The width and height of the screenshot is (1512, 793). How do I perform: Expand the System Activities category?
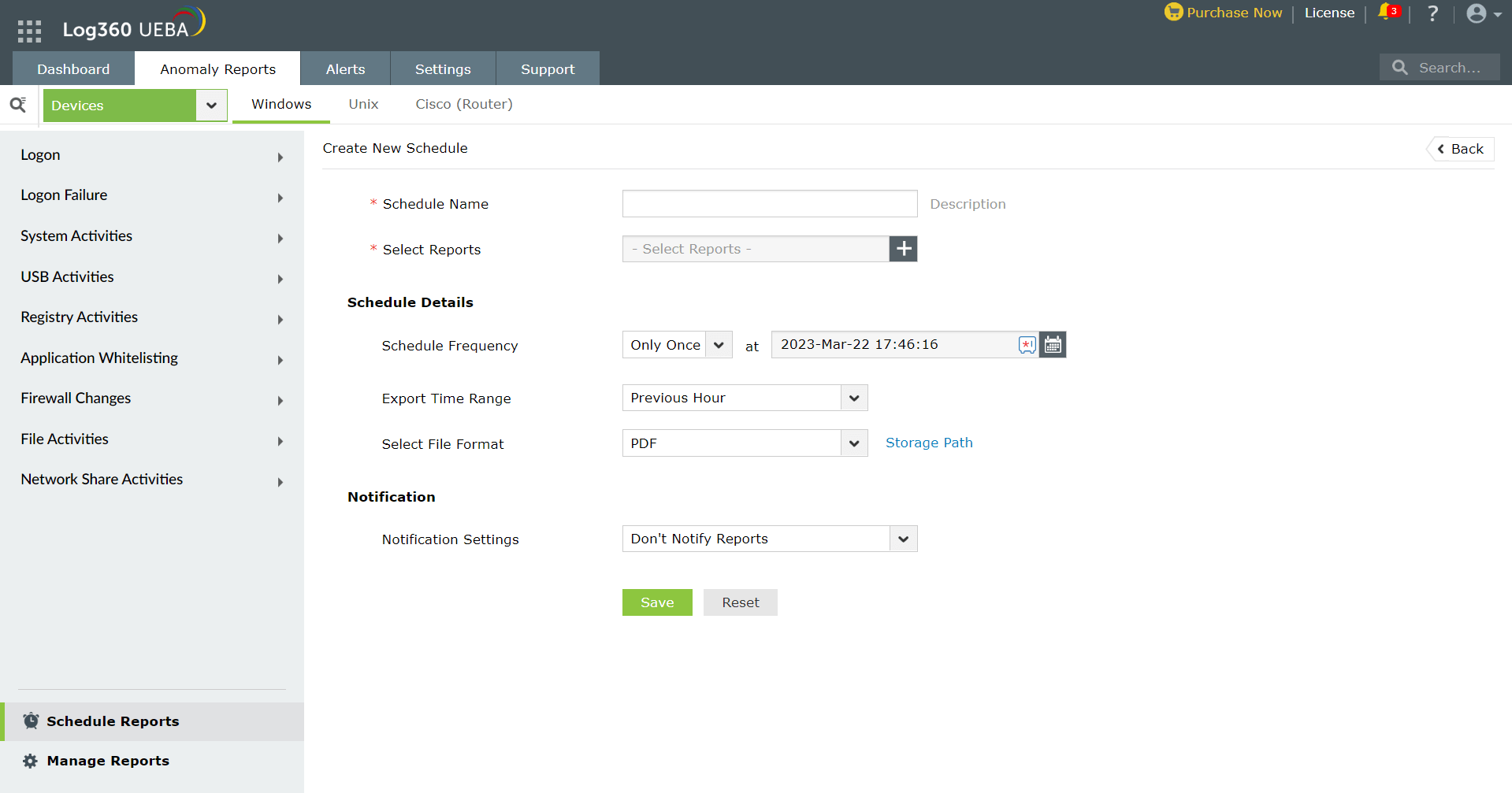point(280,239)
